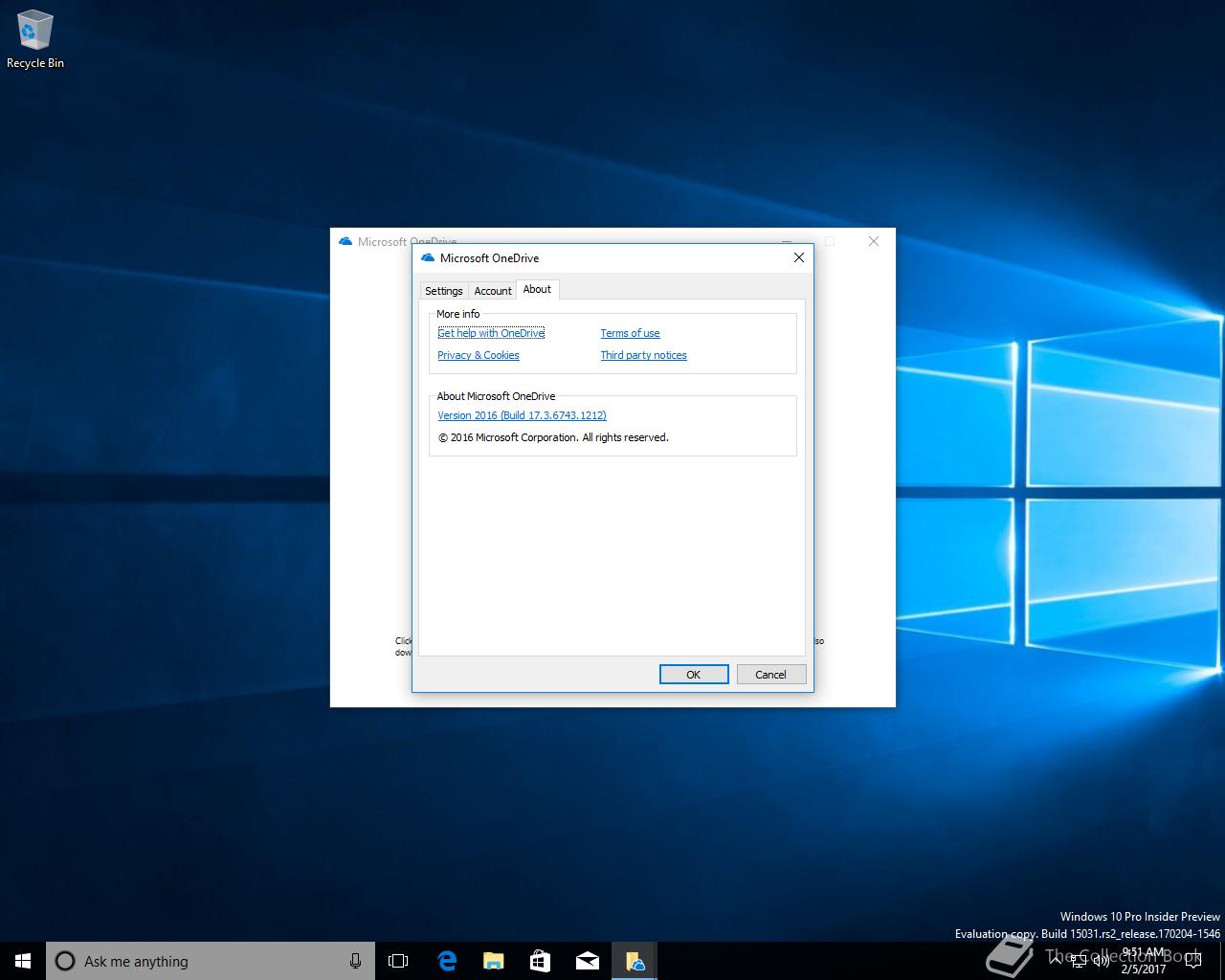Open Task View from the taskbar
Screen dimensions: 1225x980
(x=398, y=961)
